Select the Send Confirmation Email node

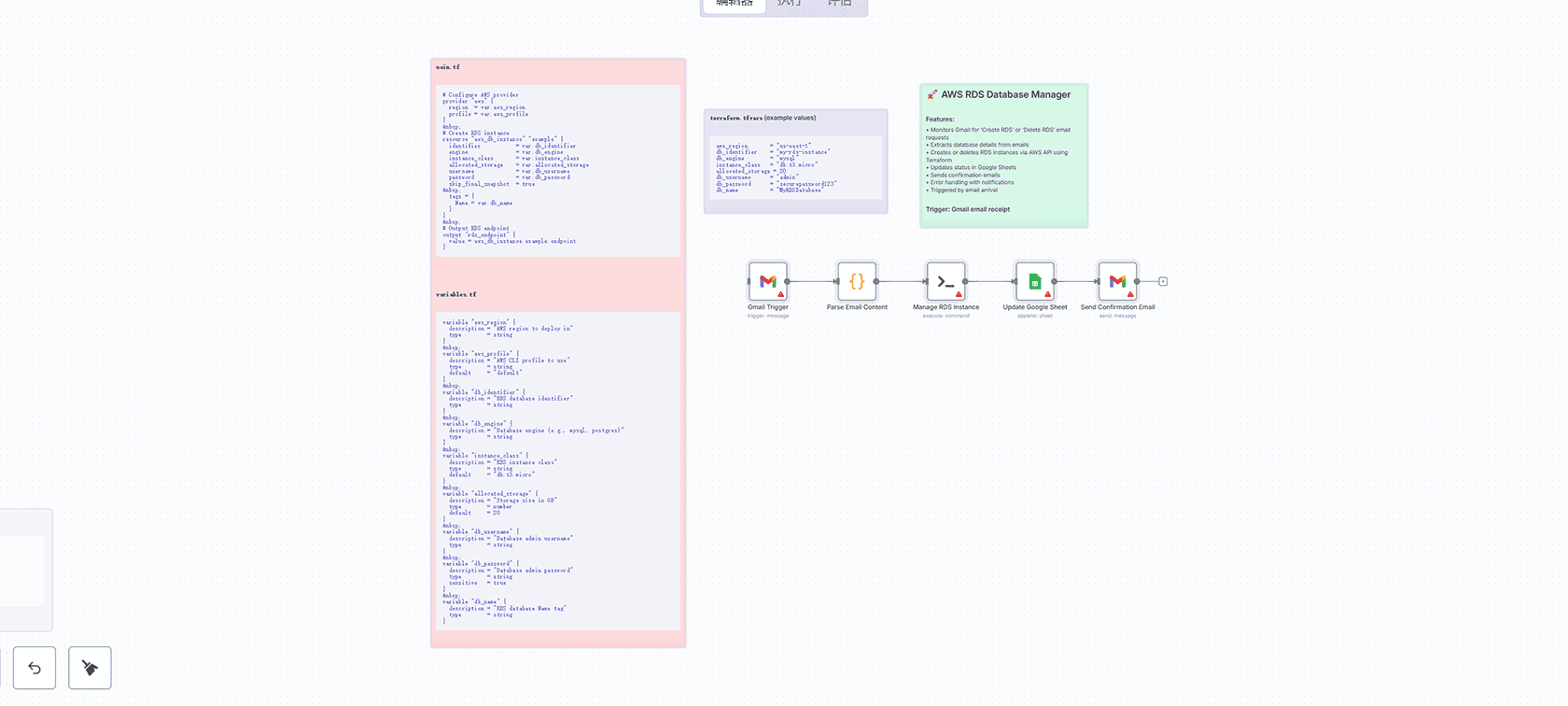1117,281
